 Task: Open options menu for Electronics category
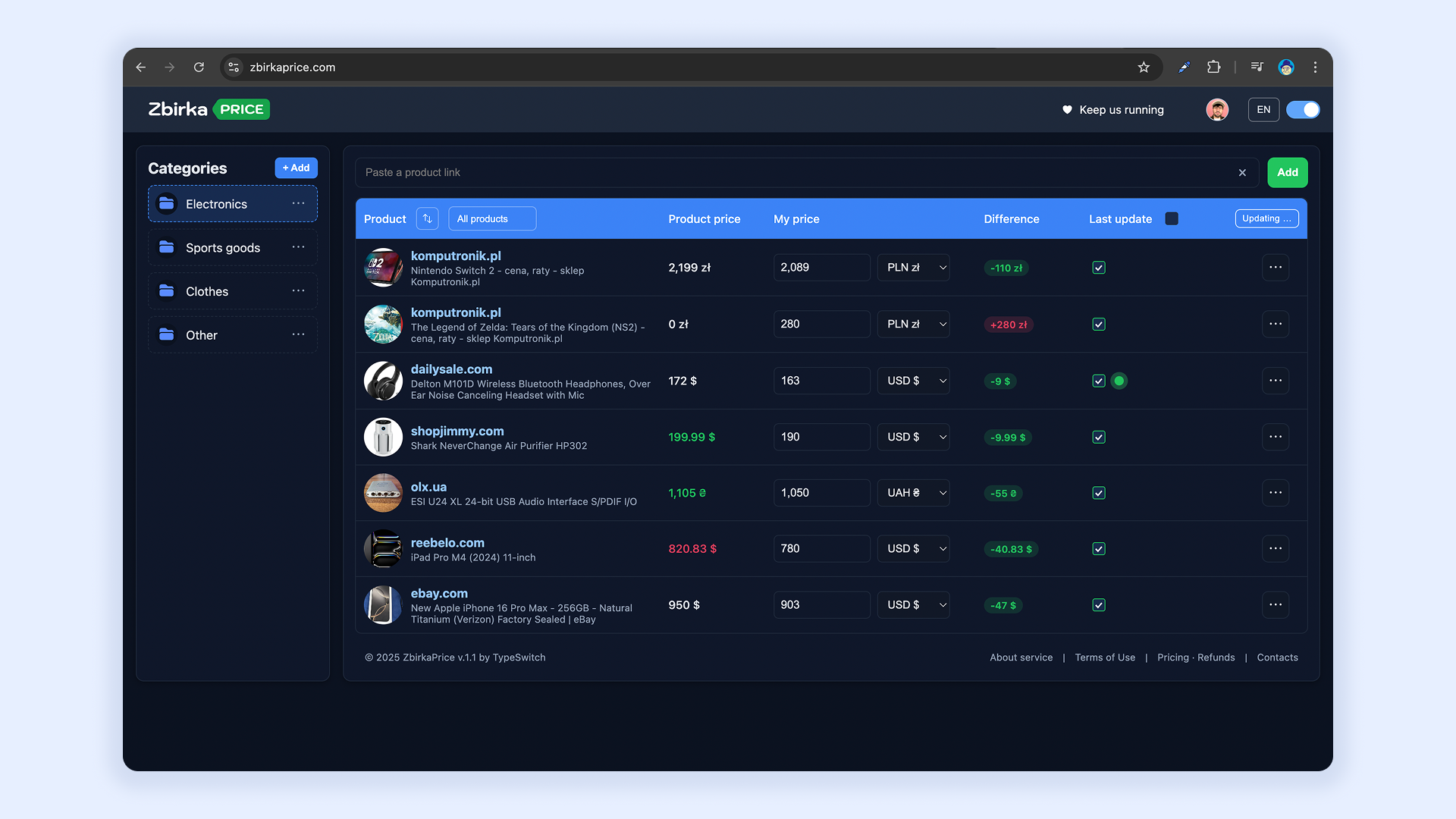click(298, 203)
